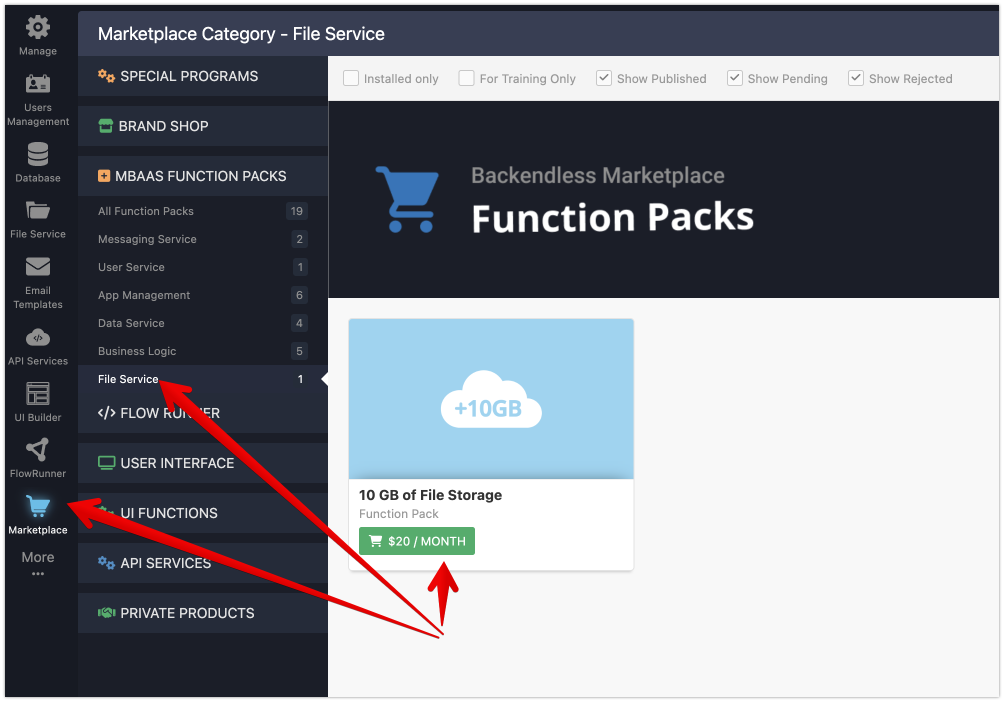The width and height of the screenshot is (1004, 702).
Task: Toggle the For Training Only checkbox
Action: click(467, 78)
